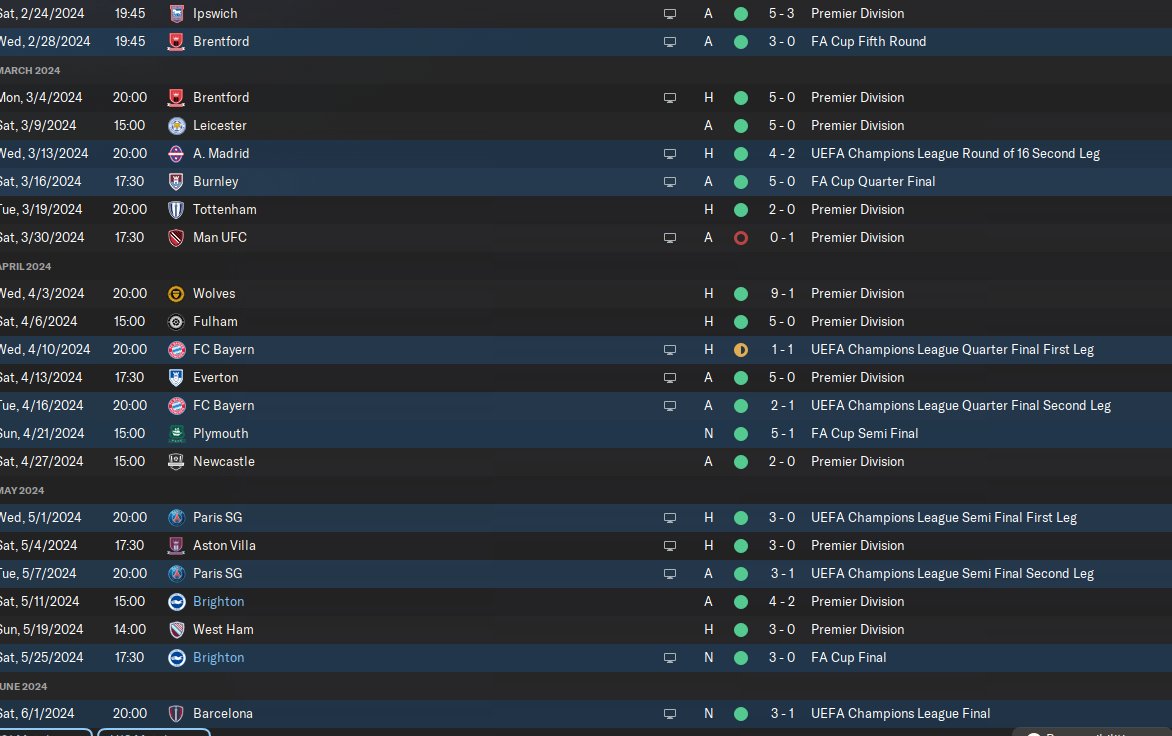Click the Tottenham club badge
Viewport: 1172px width, 736px height.
176,210
